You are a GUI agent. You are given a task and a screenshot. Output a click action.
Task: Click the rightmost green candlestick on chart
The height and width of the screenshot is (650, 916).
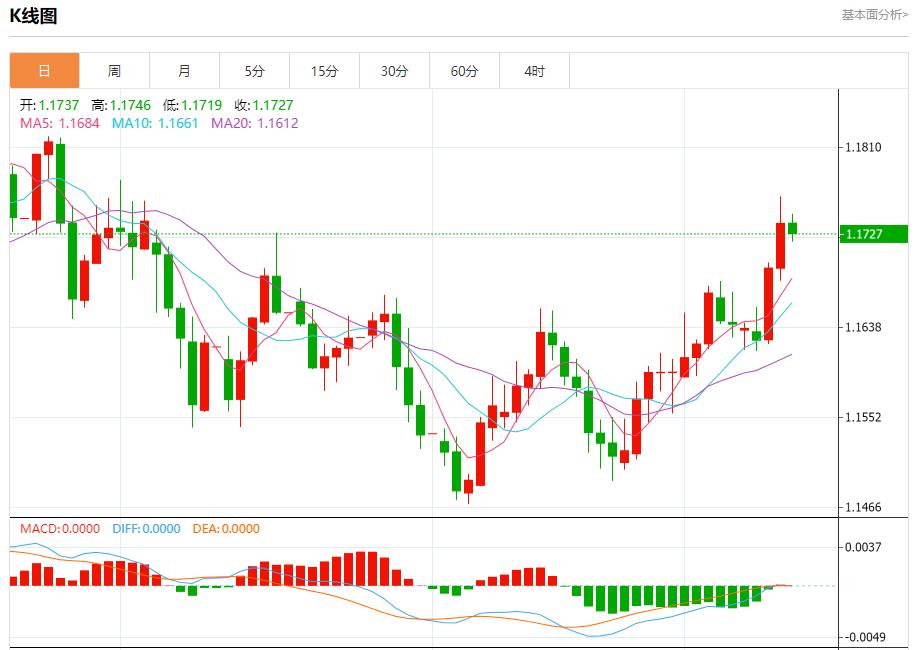click(792, 228)
